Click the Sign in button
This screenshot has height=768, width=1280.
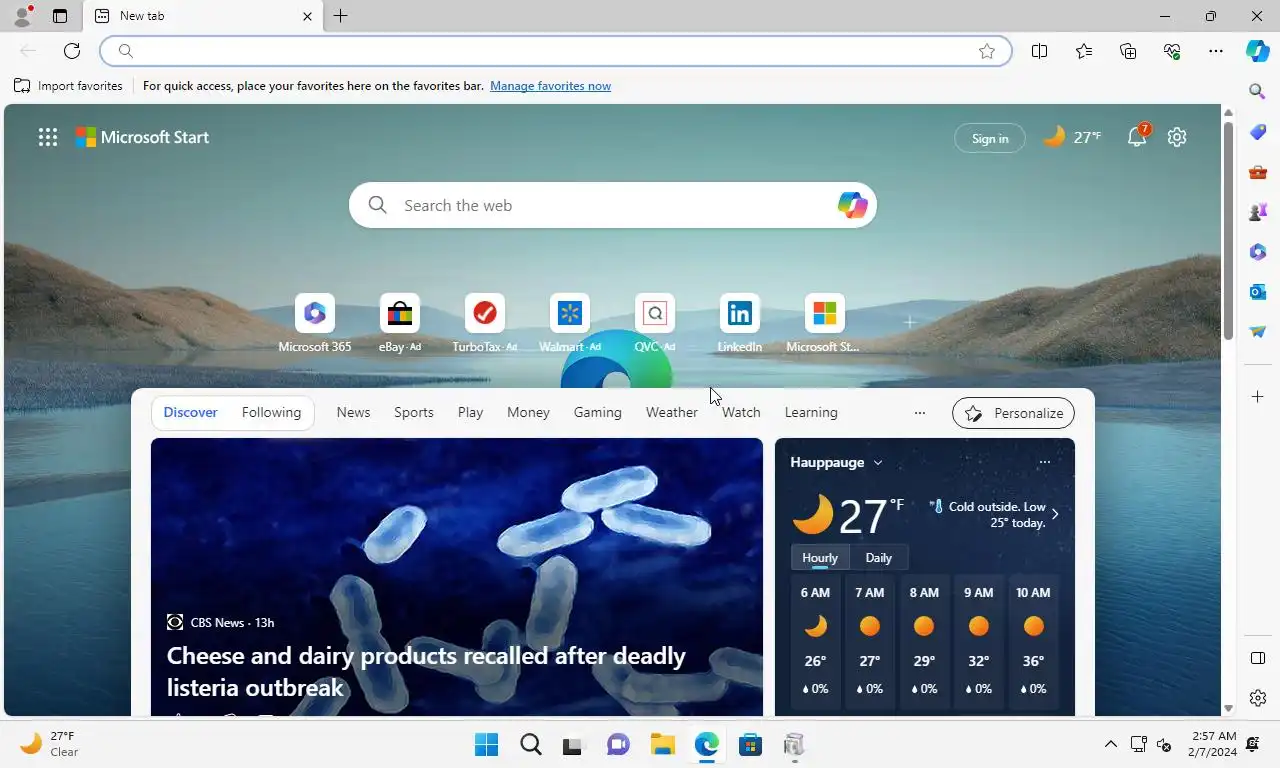click(990, 138)
